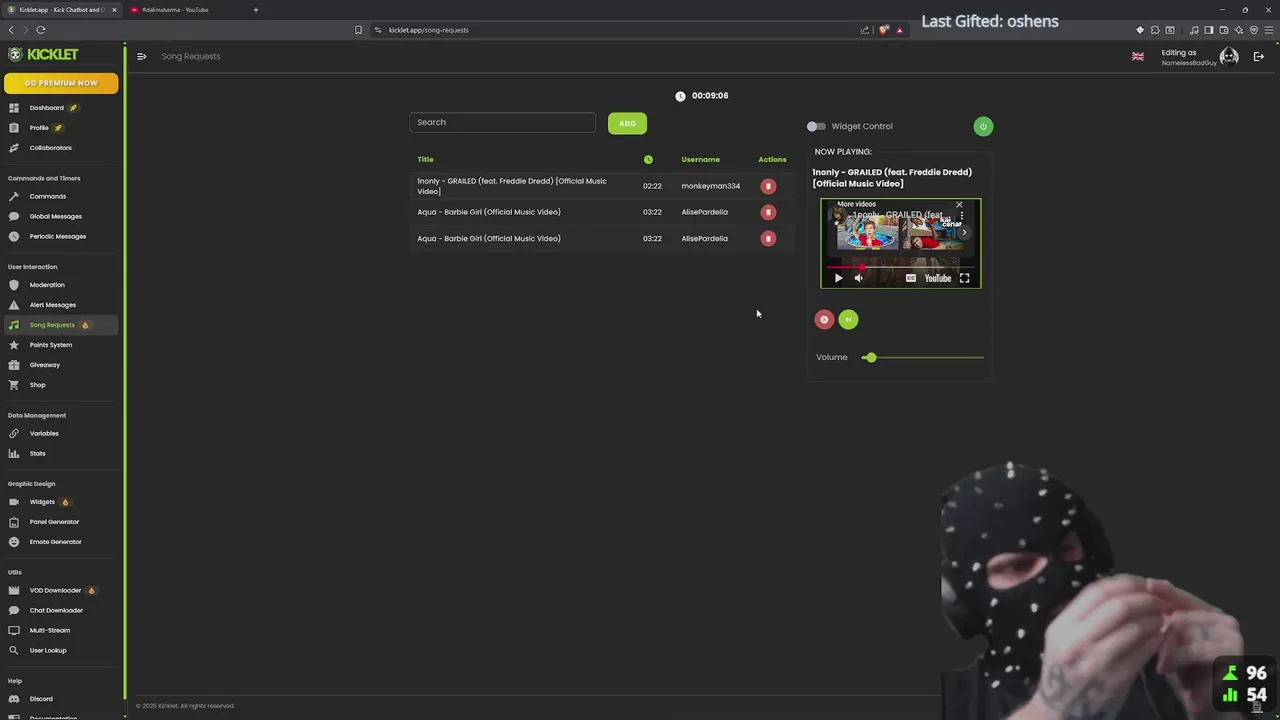This screenshot has width=1280, height=720.
Task: Open Stats page
Action: [37, 453]
